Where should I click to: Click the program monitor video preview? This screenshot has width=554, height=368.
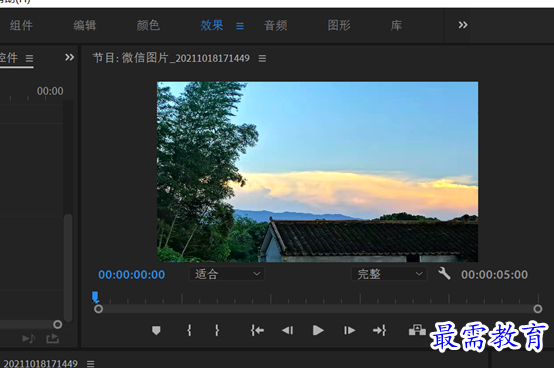click(x=317, y=172)
